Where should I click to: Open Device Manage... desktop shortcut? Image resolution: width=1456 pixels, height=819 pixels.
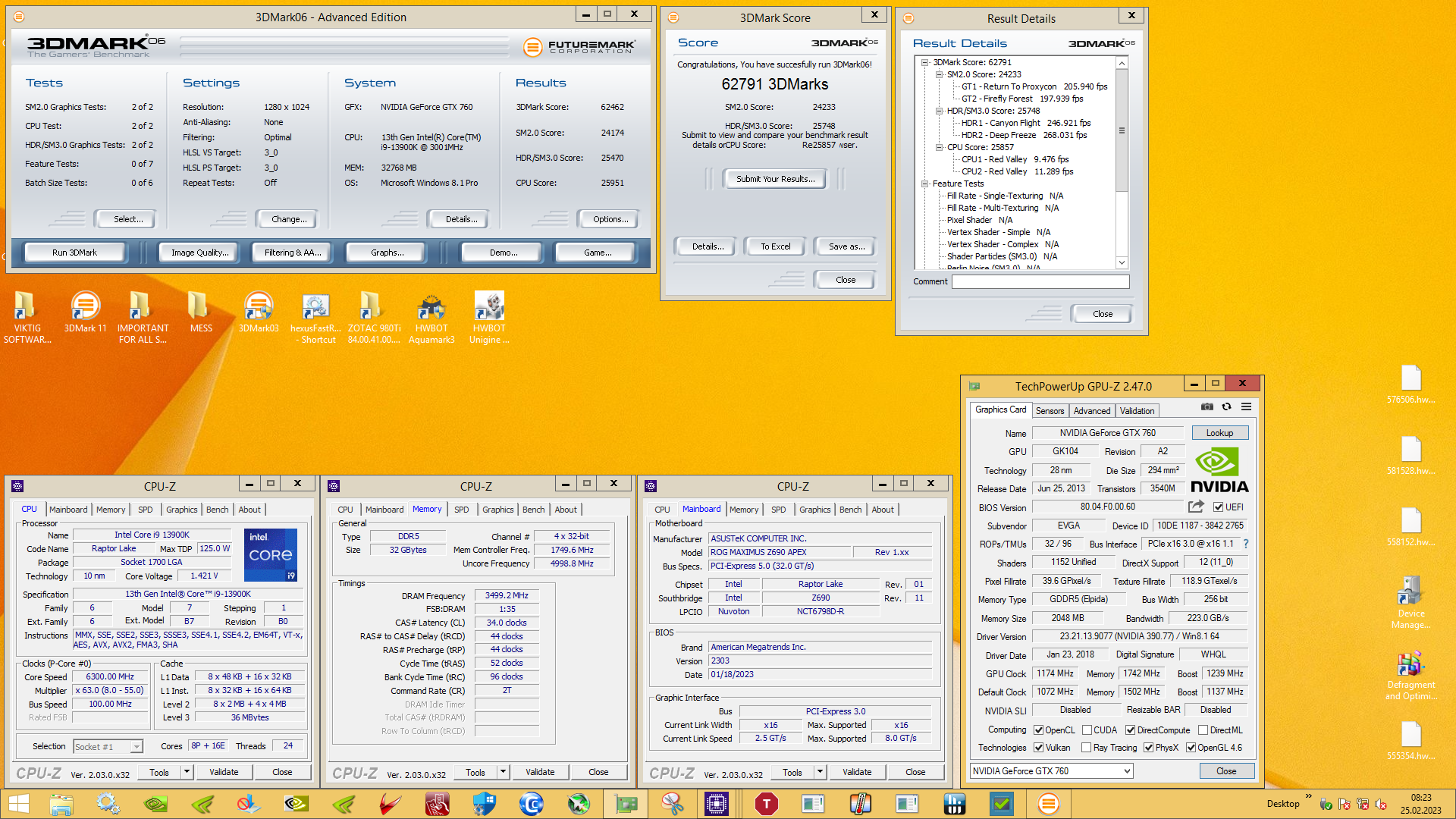[1410, 603]
